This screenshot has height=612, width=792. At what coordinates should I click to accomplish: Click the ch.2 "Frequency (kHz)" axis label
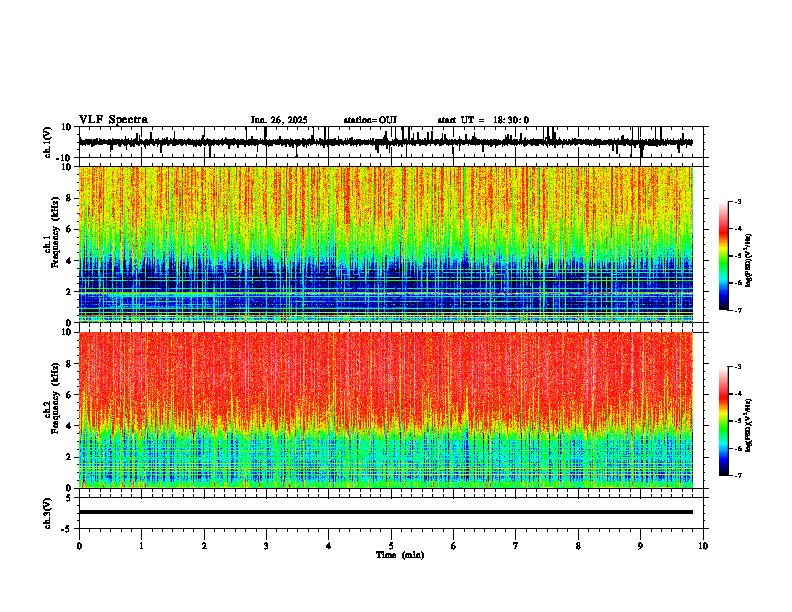55,398
